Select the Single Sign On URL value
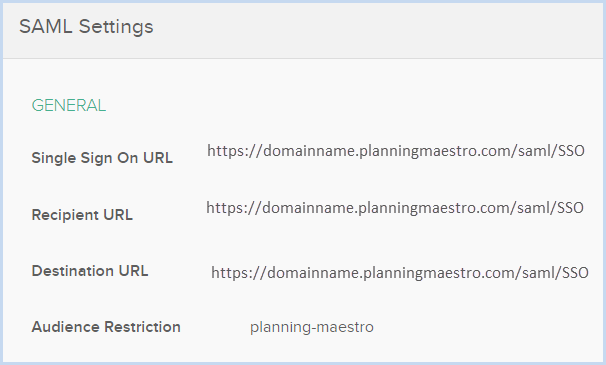 point(396,151)
